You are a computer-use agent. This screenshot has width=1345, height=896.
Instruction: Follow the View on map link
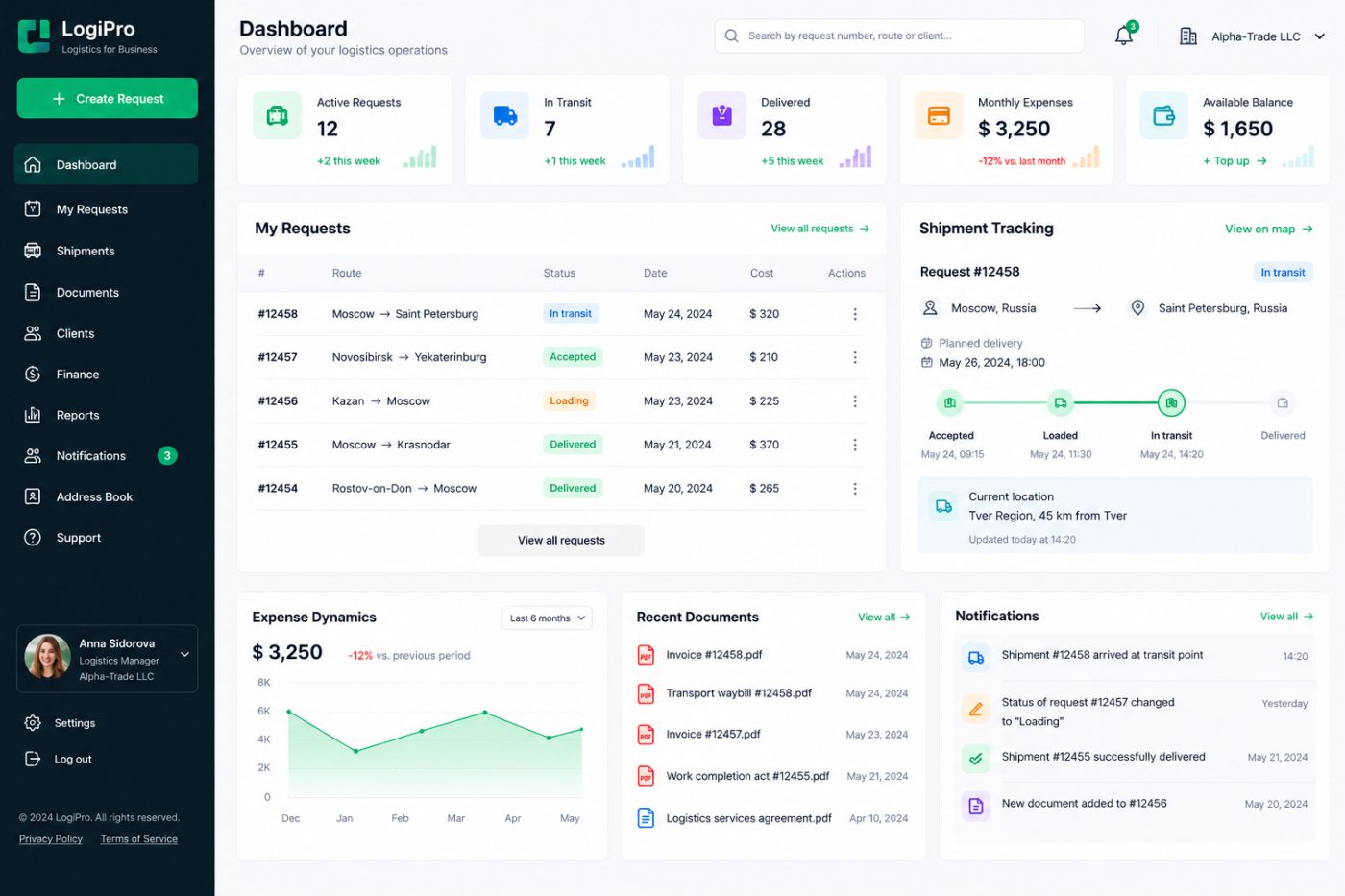click(x=1268, y=229)
